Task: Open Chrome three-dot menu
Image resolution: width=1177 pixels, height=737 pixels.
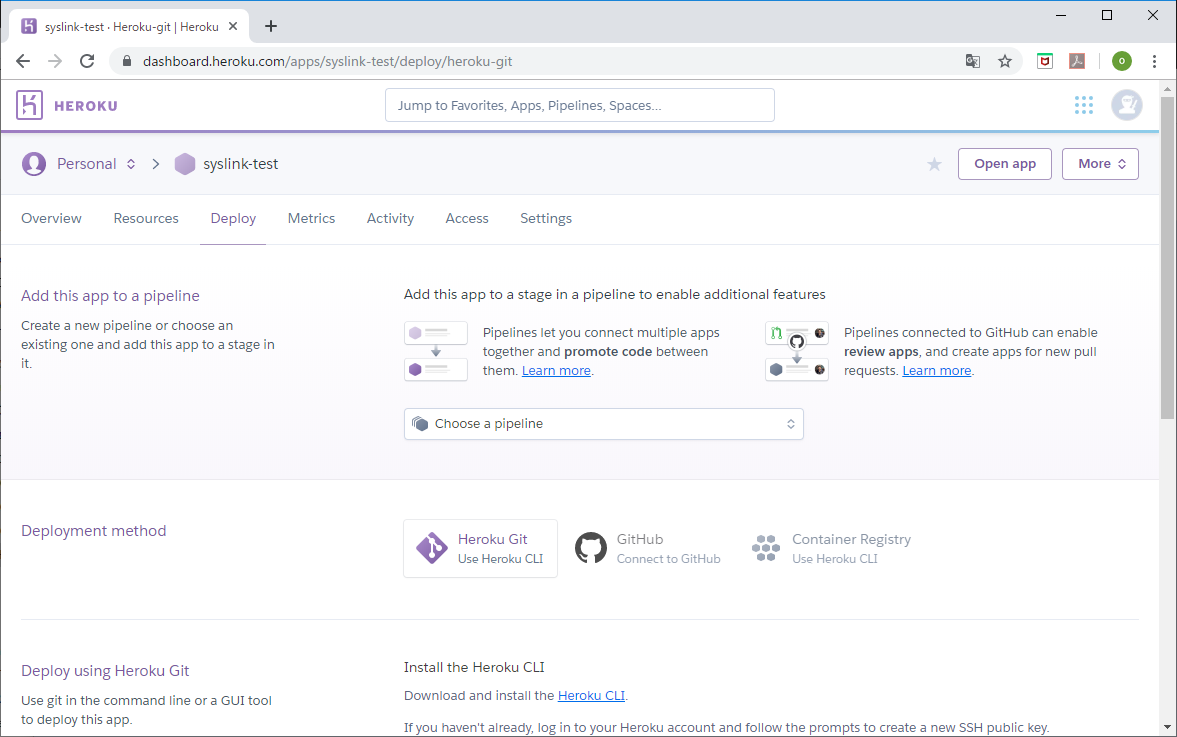Action: (1154, 62)
